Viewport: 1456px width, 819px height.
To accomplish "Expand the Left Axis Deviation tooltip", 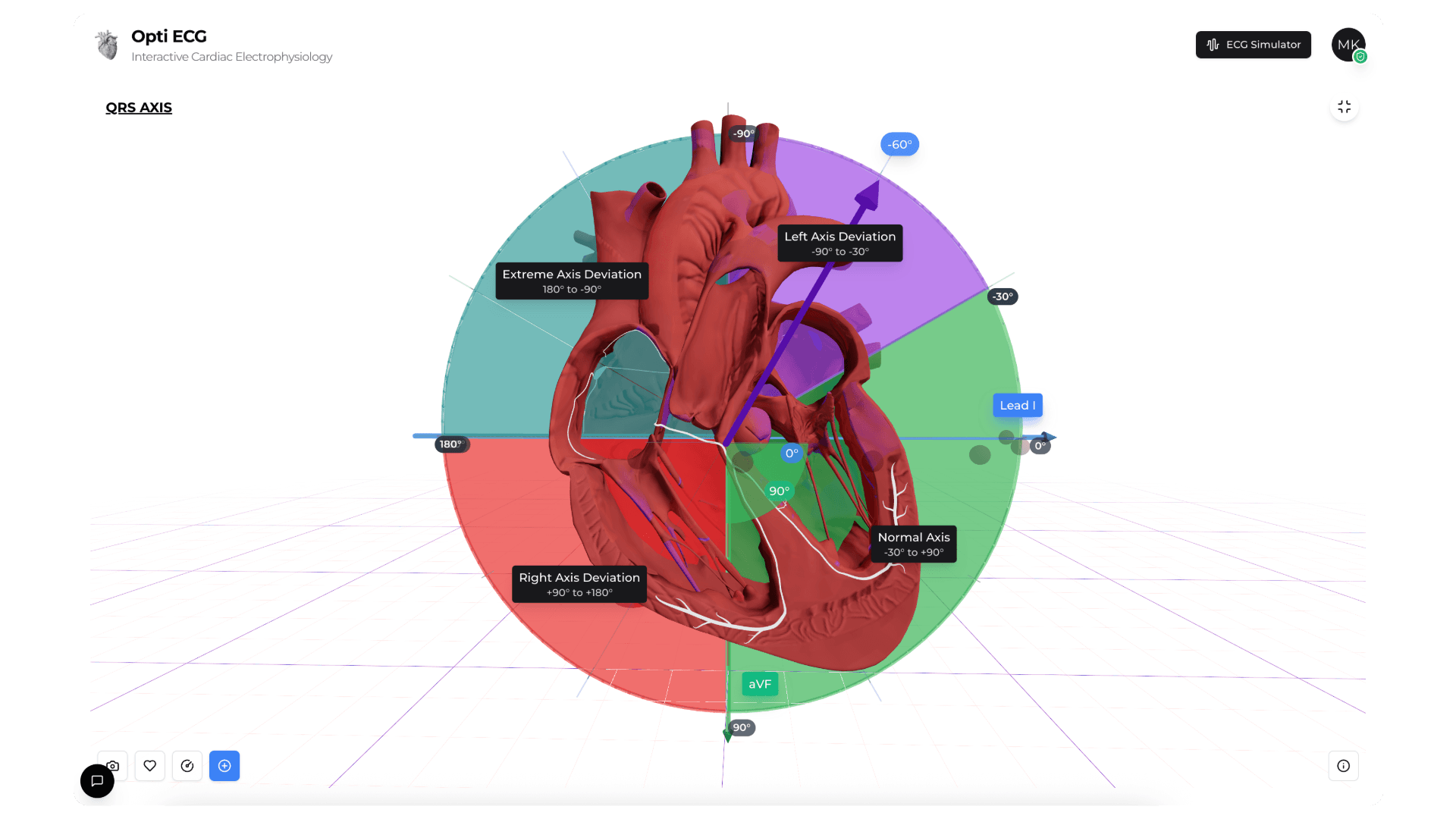I will [839, 243].
